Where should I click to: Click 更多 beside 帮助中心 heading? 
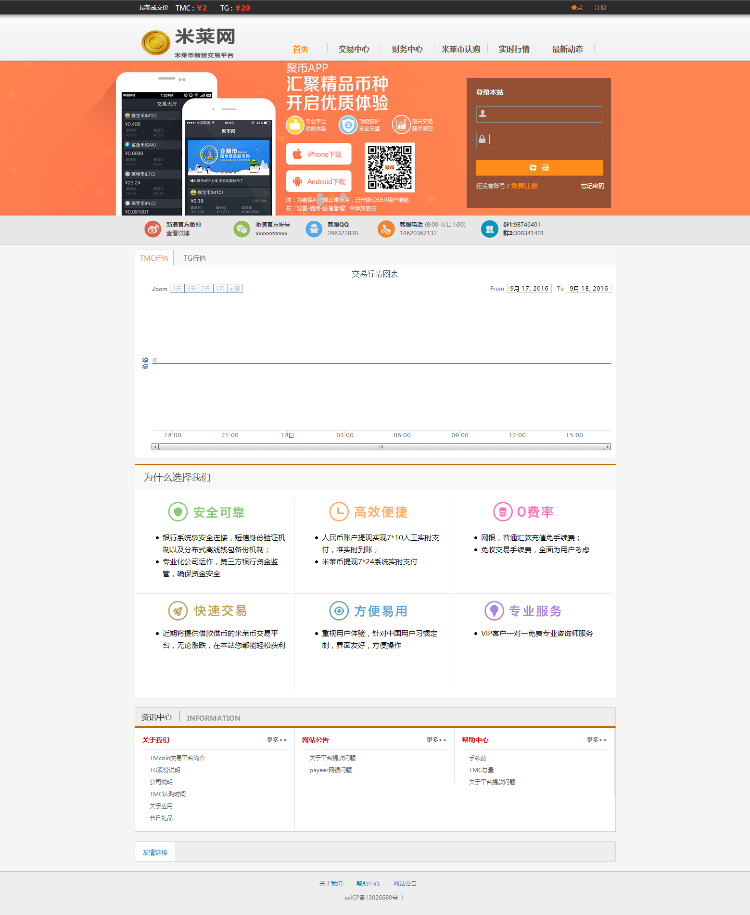[x=596, y=739]
